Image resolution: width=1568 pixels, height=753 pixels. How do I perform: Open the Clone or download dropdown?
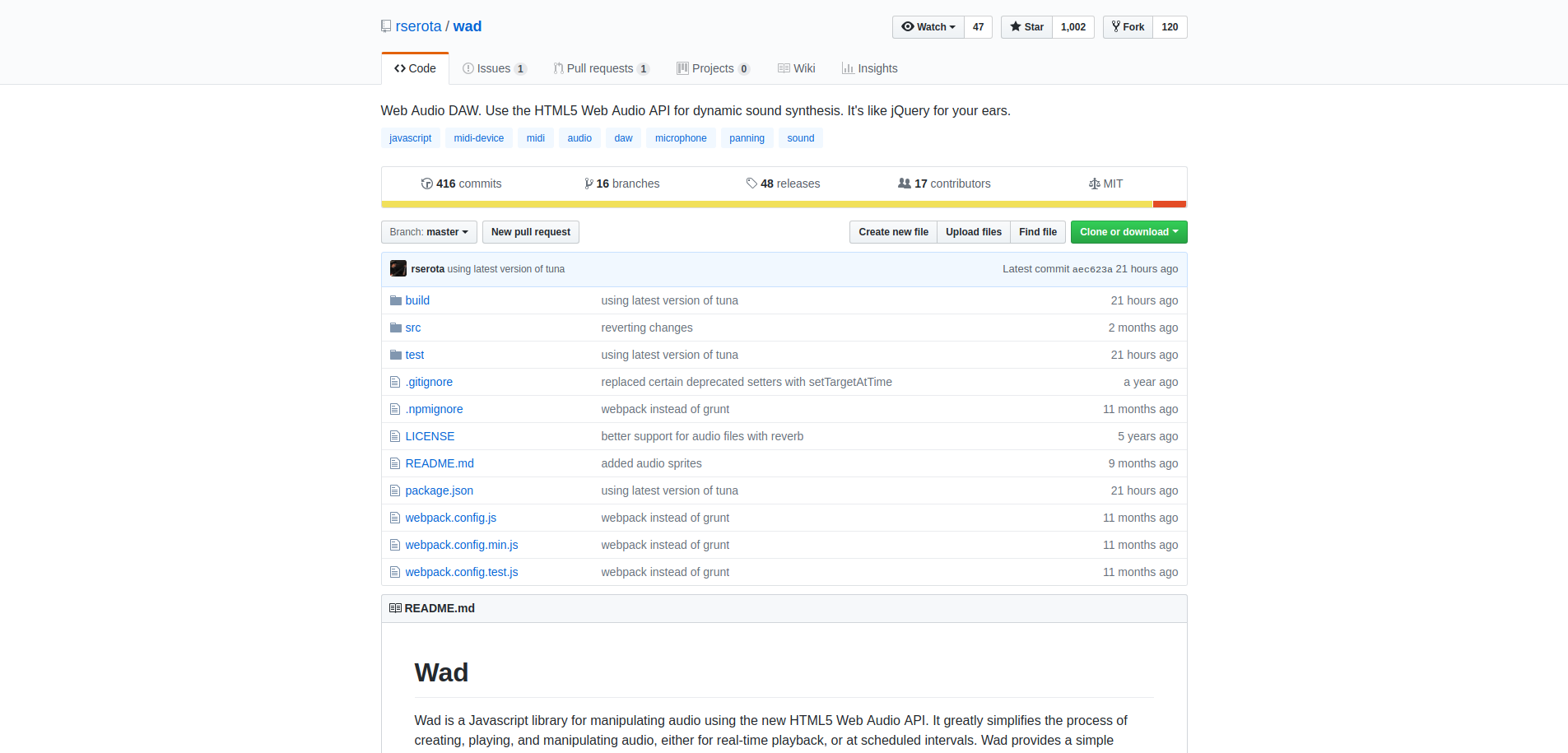point(1128,232)
